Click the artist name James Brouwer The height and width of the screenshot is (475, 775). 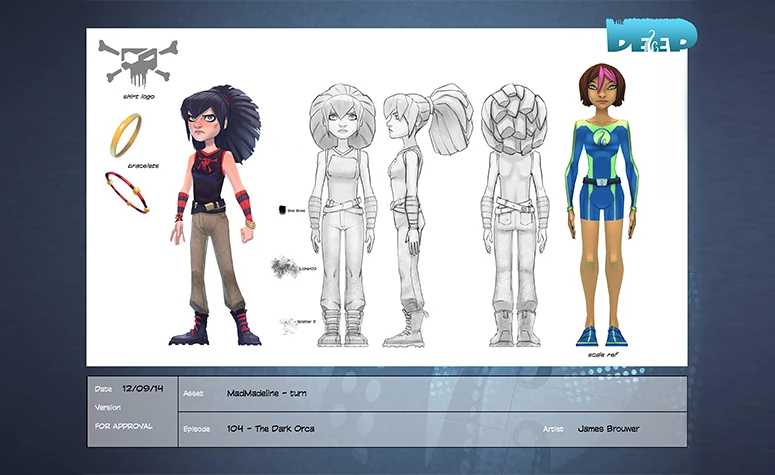609,429
